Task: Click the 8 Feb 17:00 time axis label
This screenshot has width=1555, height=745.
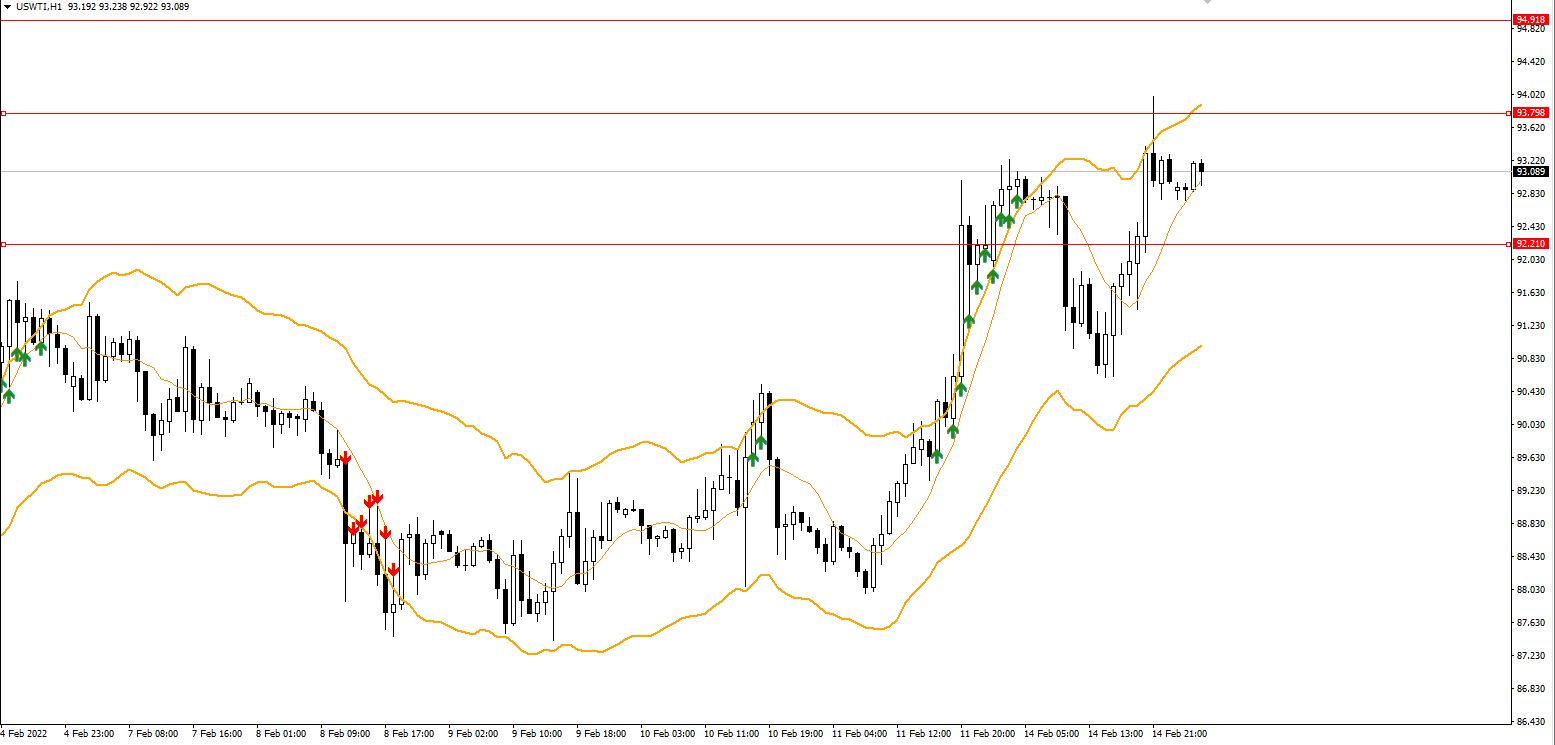Action: 409,734
